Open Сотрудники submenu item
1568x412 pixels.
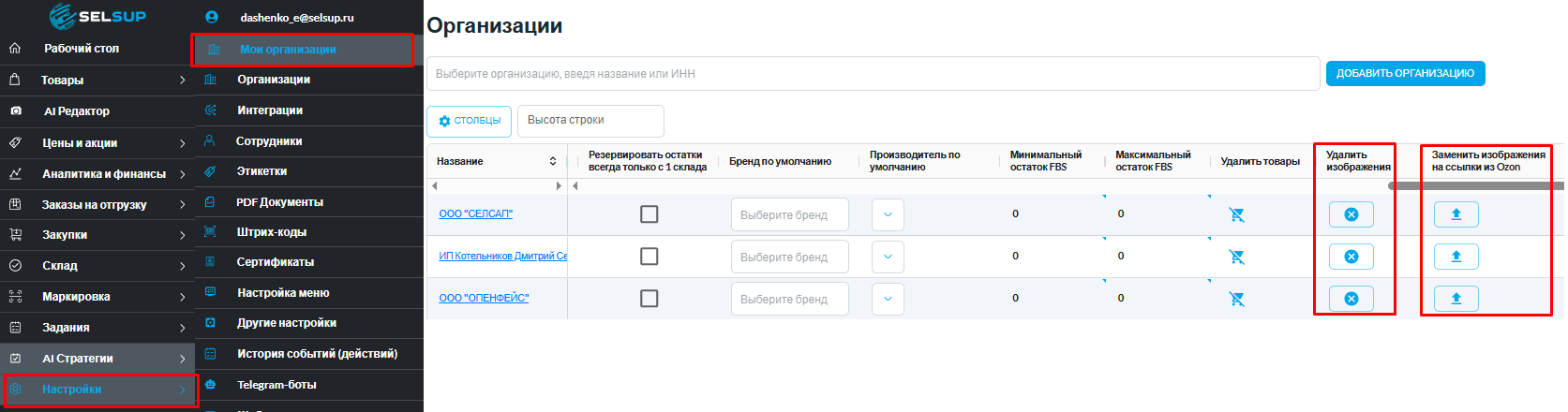click(269, 141)
